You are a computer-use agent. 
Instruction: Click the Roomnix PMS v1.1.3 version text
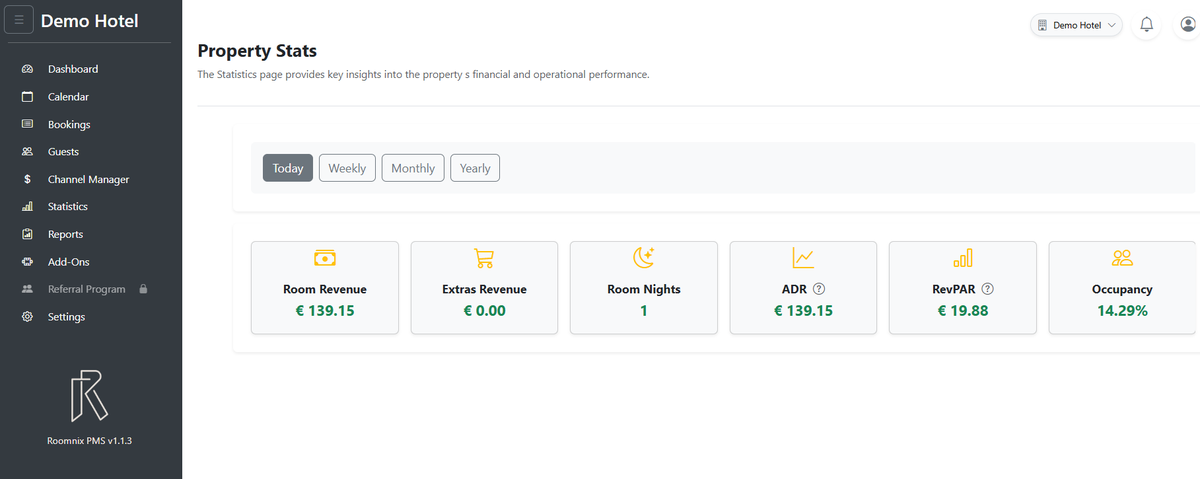[89, 440]
